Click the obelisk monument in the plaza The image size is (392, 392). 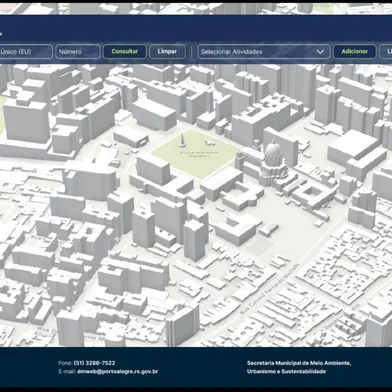coord(182,140)
